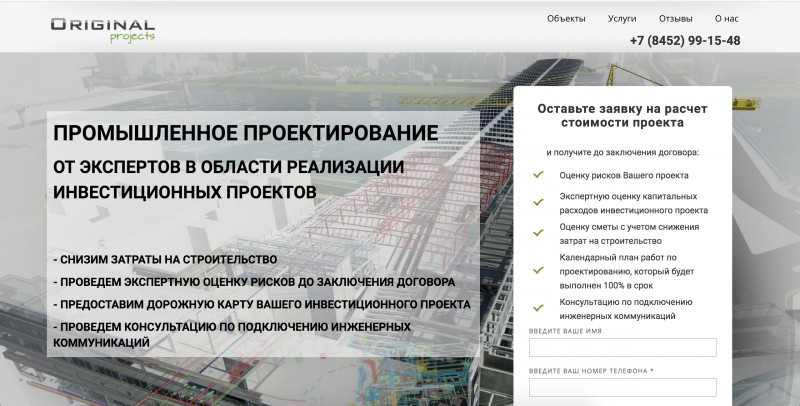Screen dimensions: 800x406
Task: Focus the Введите ваше имя input field
Action: coord(622,347)
